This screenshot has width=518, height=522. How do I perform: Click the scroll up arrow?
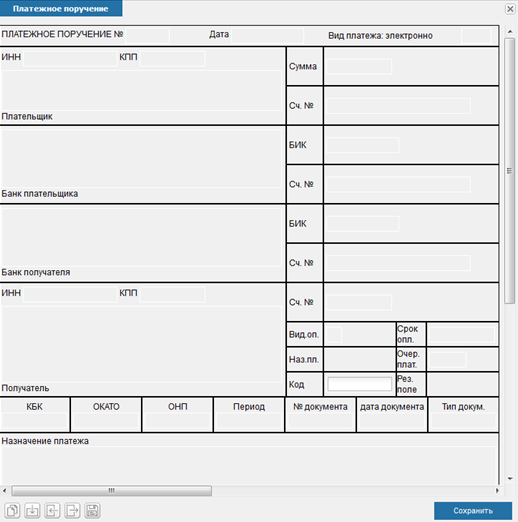(510, 32)
